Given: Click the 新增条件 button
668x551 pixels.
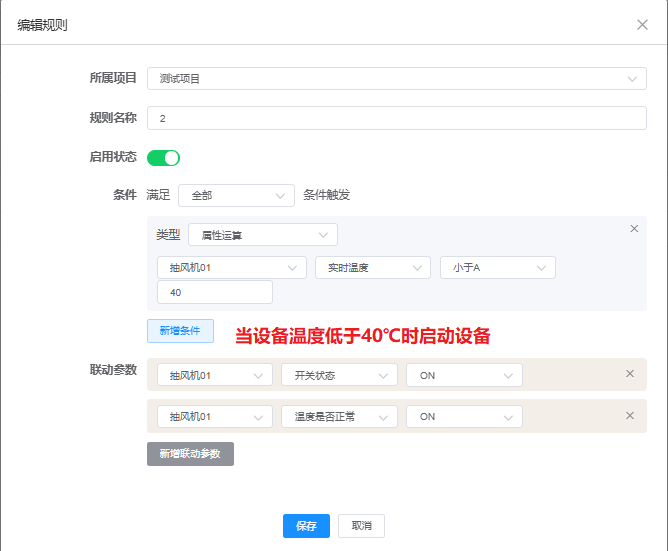Looking at the screenshot, I should click(x=180, y=331).
